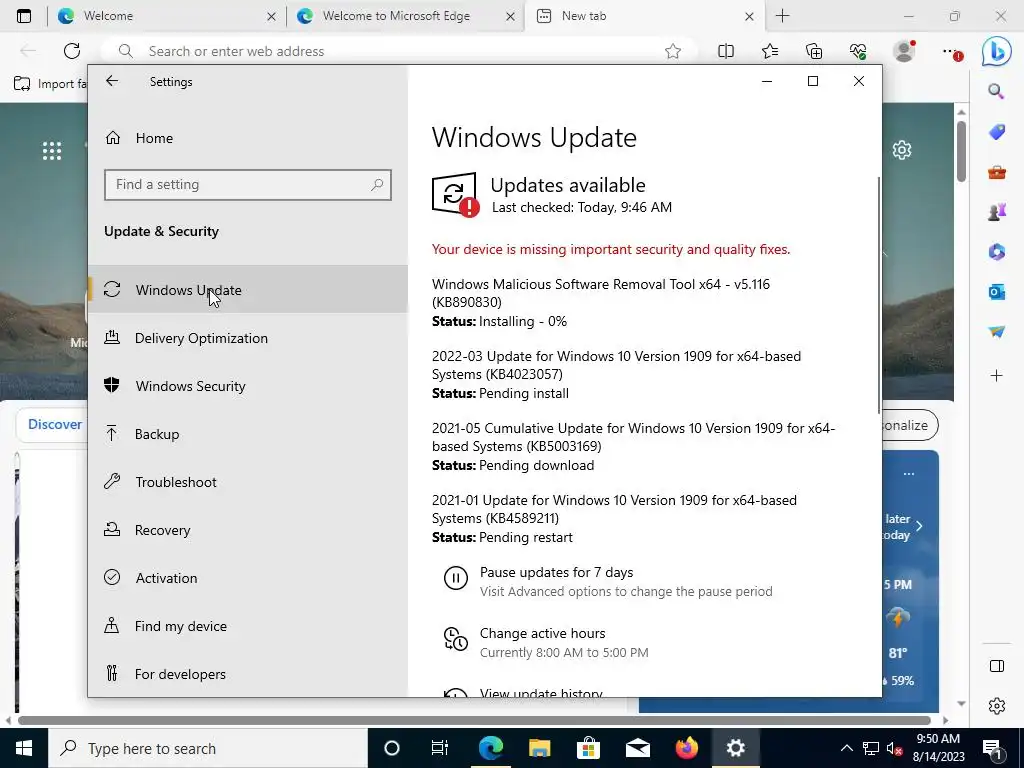Click the taskbar search box
Viewport: 1024px width, 768px height.
point(208,748)
